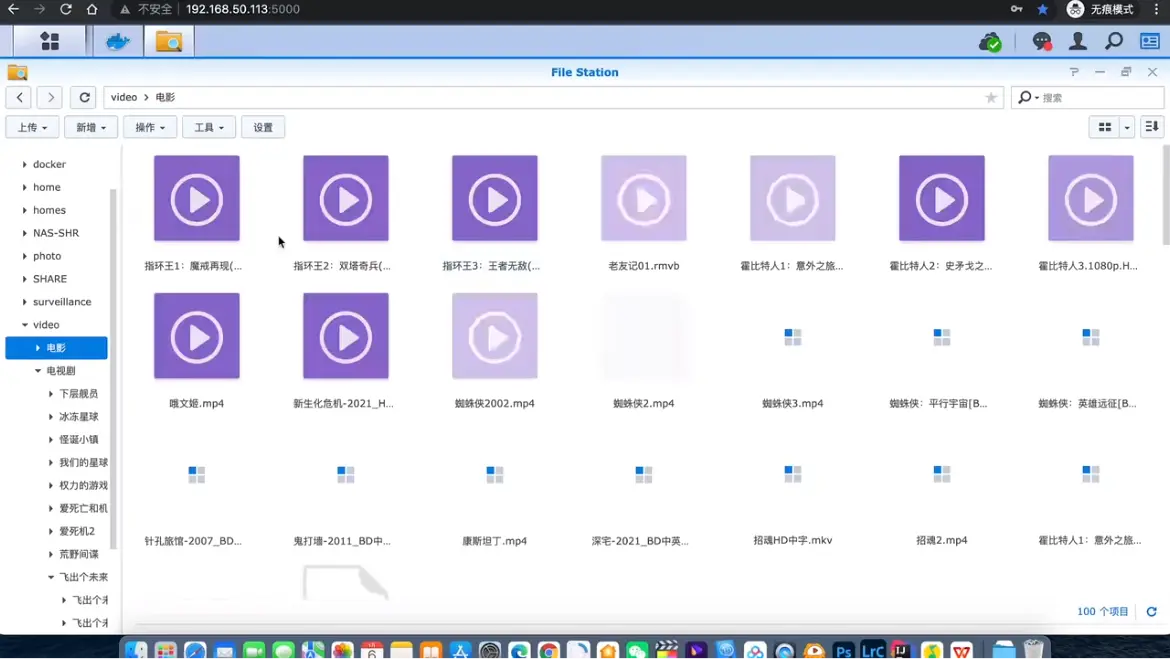Click the cloud sync status icon

[x=990, y=41]
